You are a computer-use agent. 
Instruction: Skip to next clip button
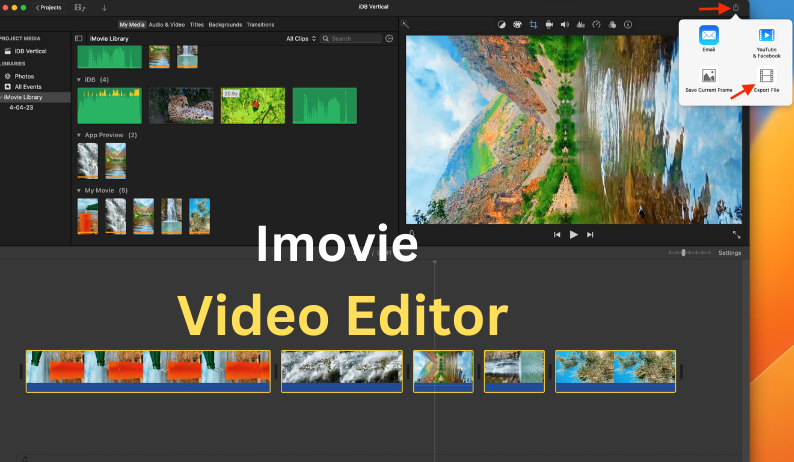(590, 235)
